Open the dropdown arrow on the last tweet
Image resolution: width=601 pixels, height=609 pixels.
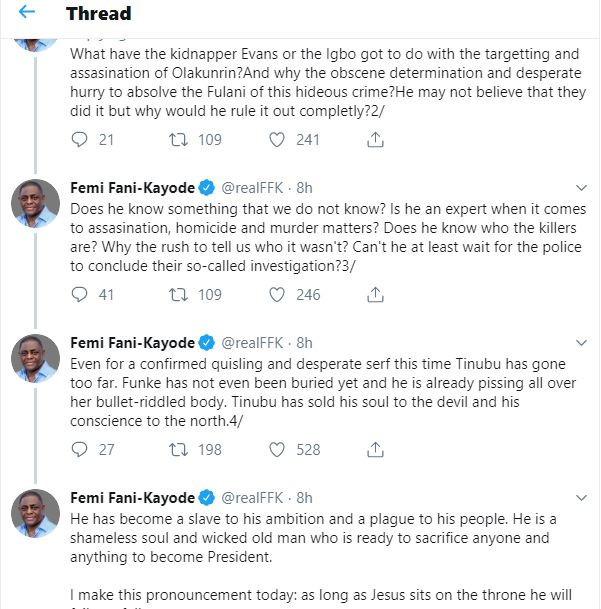coord(581,497)
